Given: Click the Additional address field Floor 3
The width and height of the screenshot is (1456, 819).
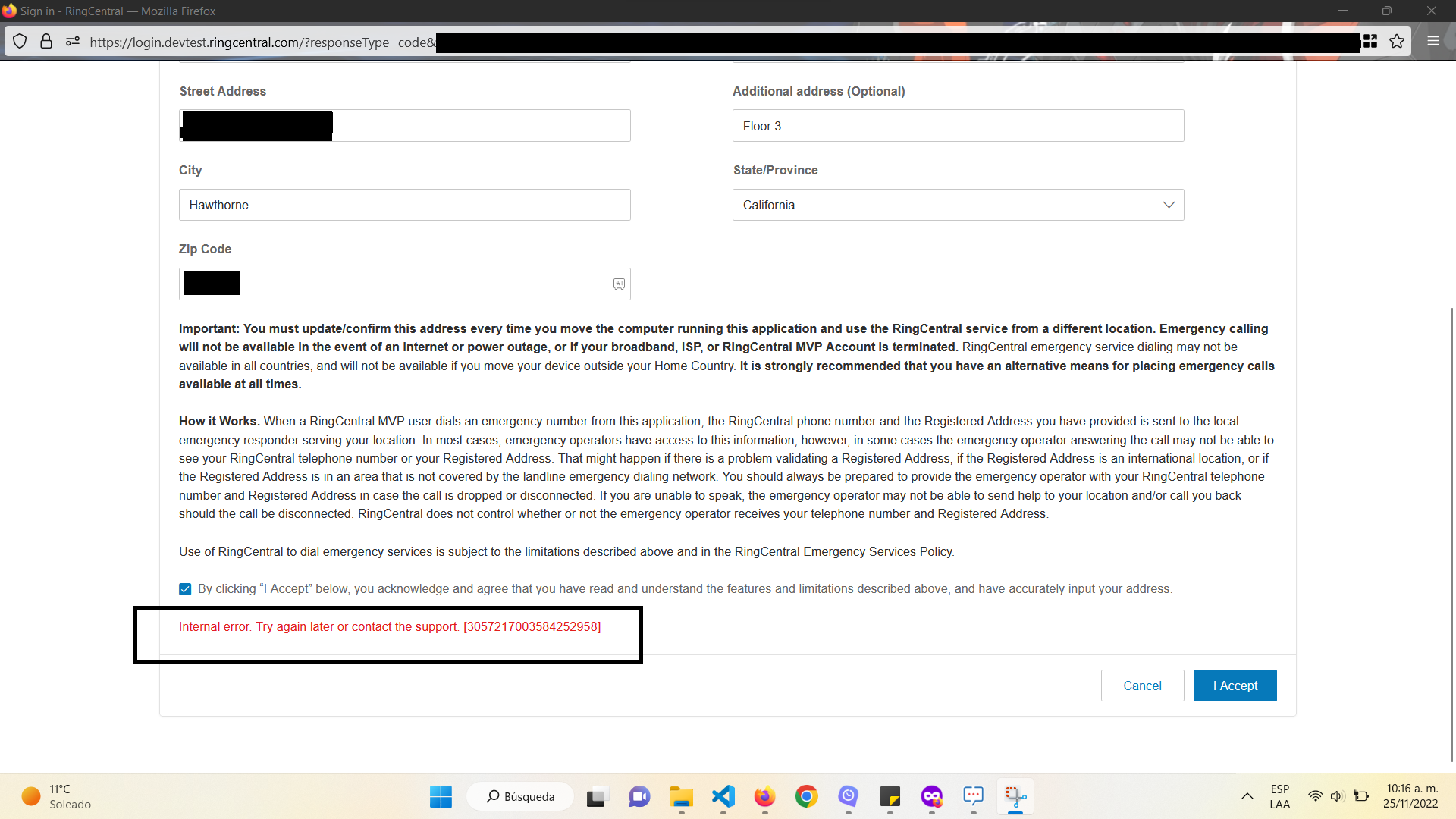Looking at the screenshot, I should tap(958, 126).
